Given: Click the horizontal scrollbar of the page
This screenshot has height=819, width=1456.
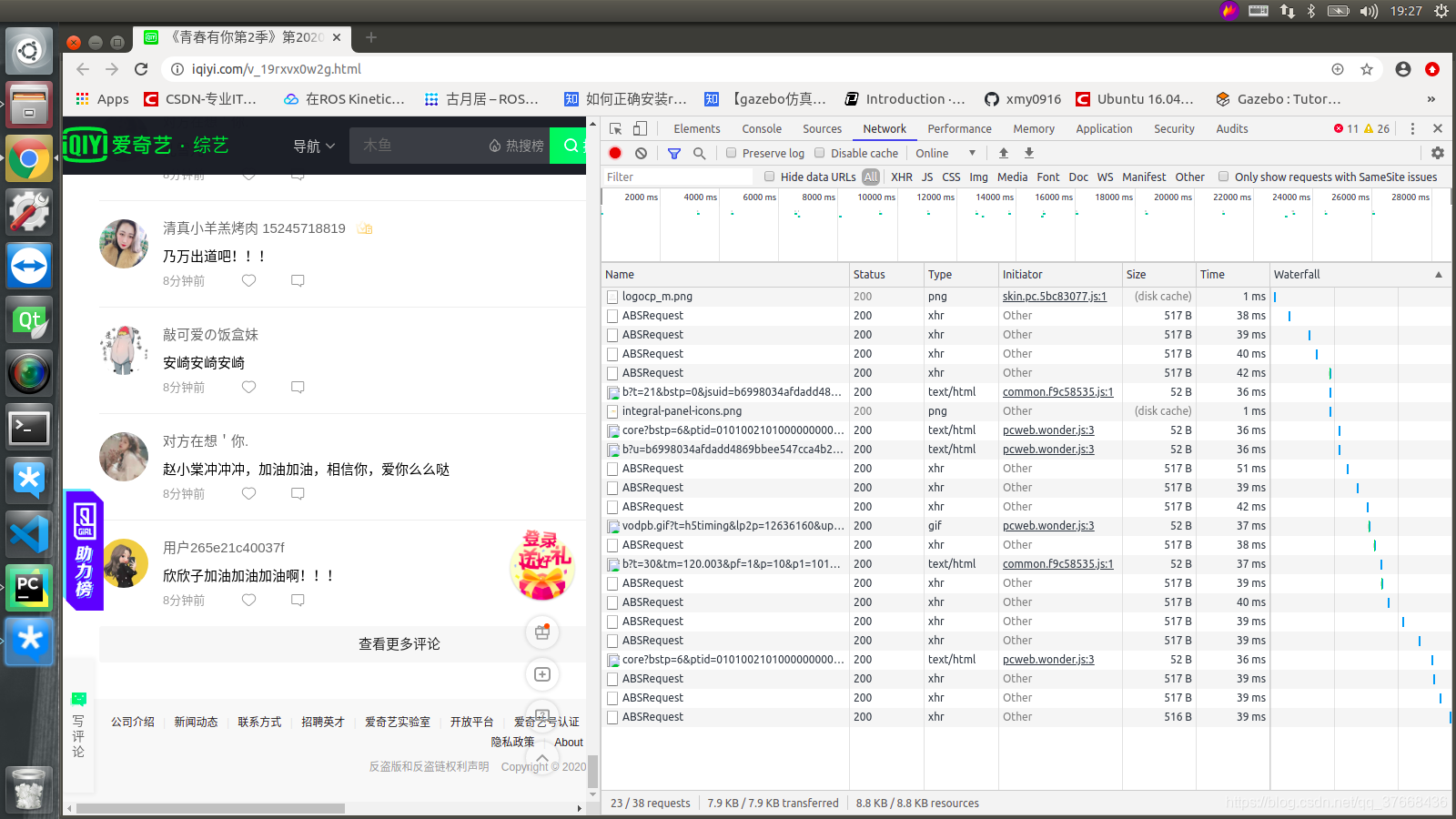Looking at the screenshot, I should click(x=211, y=808).
